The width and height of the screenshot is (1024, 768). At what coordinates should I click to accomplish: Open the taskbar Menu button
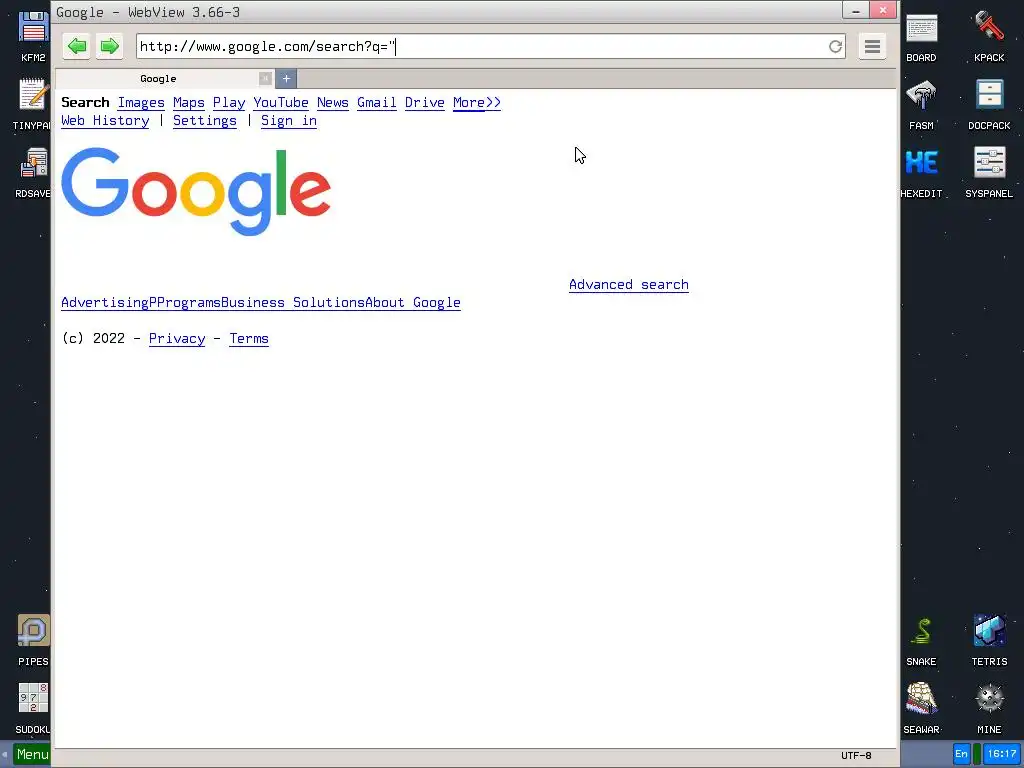point(31,754)
